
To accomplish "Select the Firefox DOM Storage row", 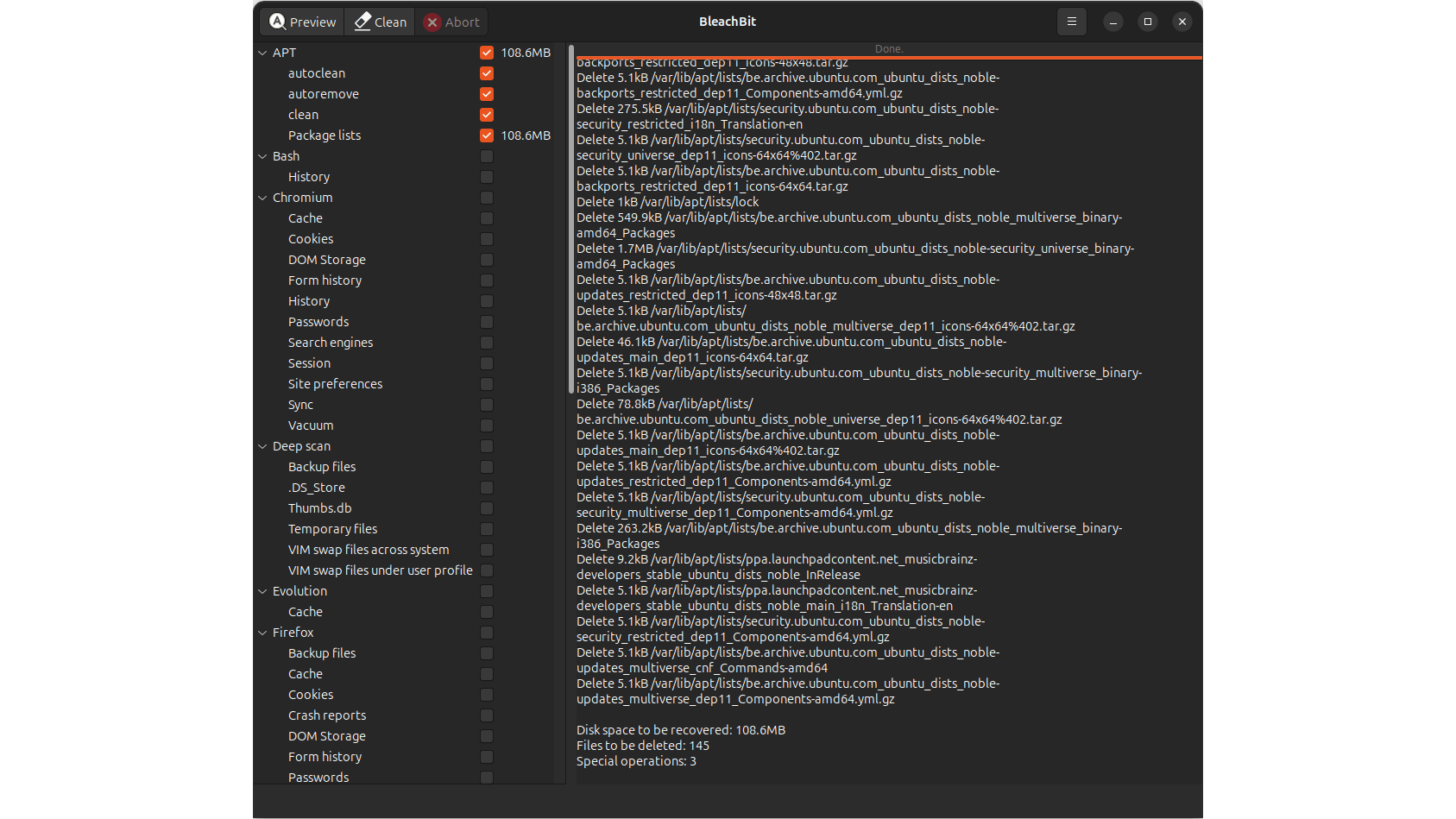I will pyautogui.click(x=327, y=736).
